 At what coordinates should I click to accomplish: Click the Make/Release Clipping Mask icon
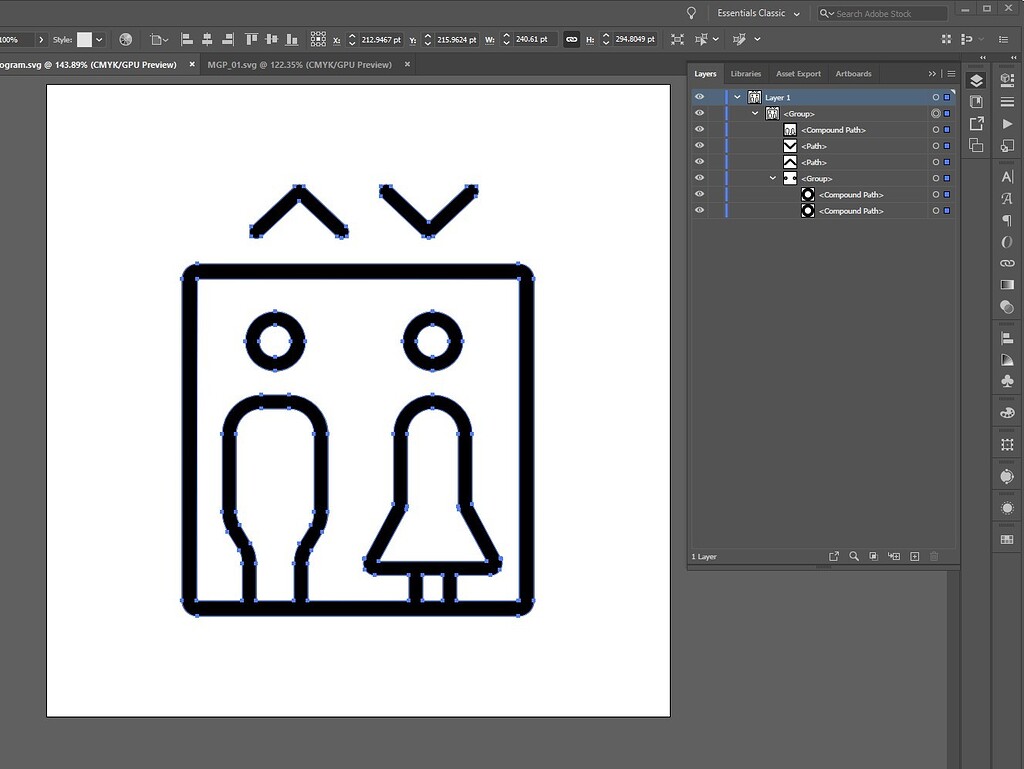[874, 556]
